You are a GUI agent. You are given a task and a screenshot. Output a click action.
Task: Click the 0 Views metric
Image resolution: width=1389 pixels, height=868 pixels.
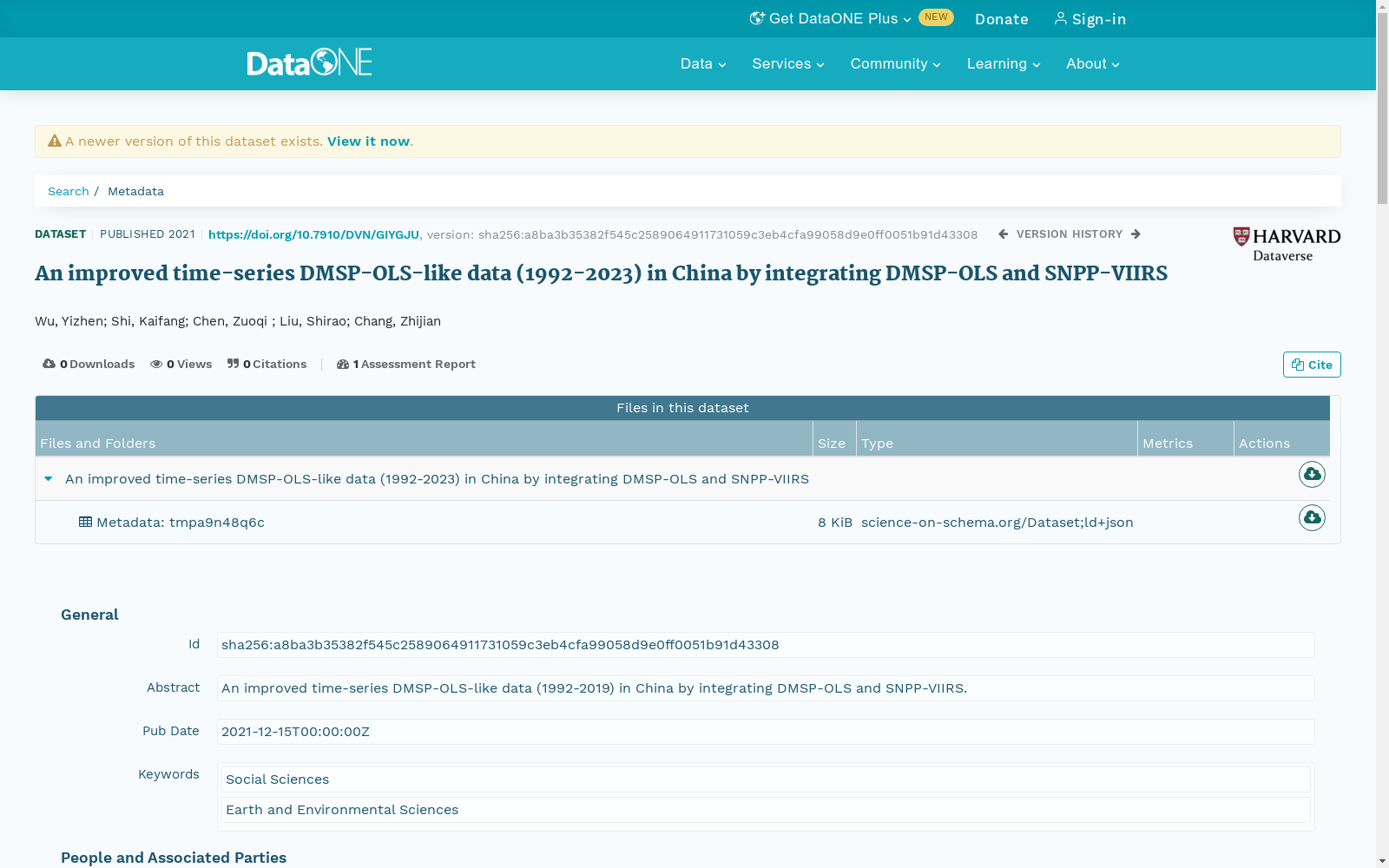(181, 364)
